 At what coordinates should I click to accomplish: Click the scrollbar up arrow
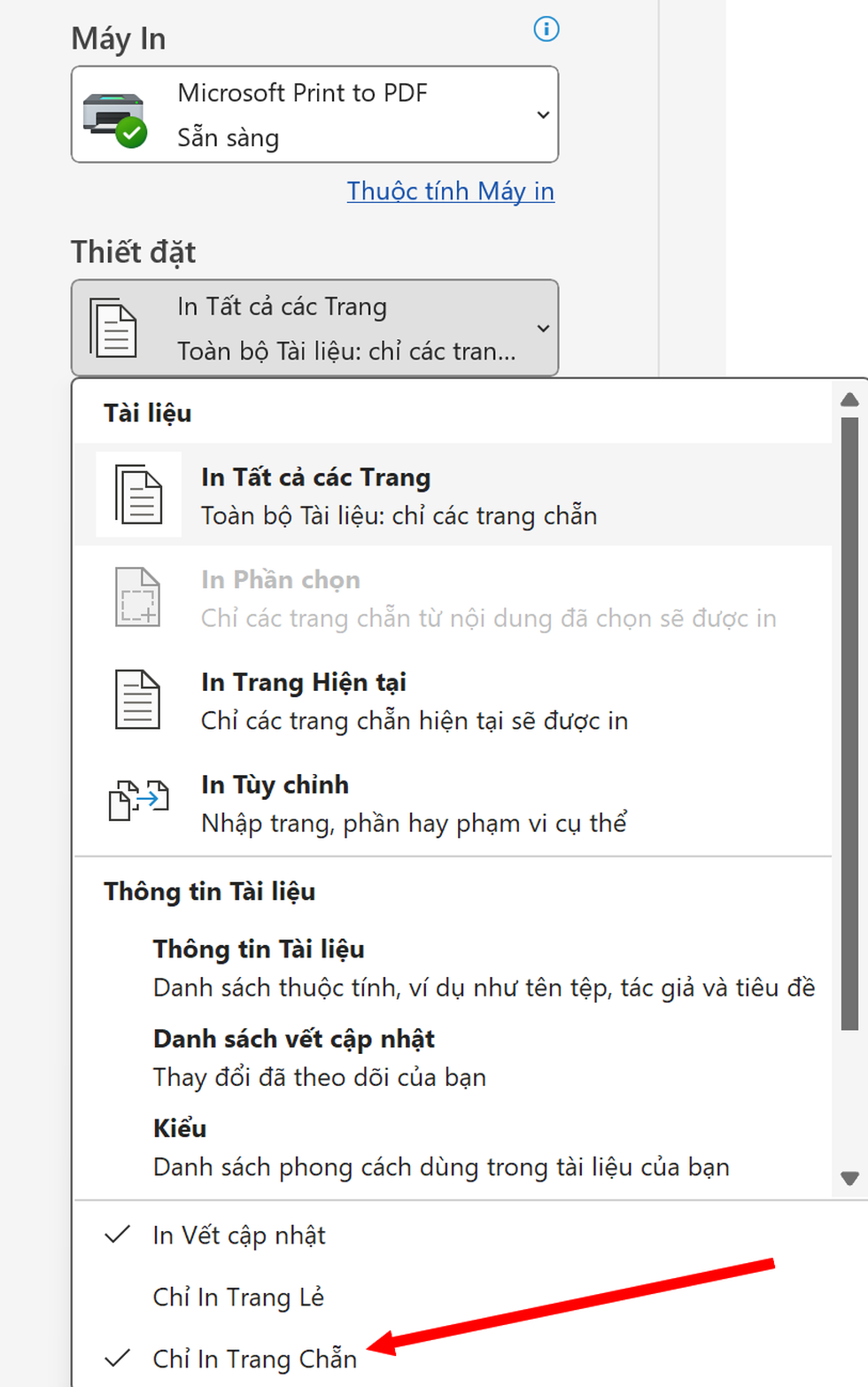pyautogui.click(x=851, y=399)
